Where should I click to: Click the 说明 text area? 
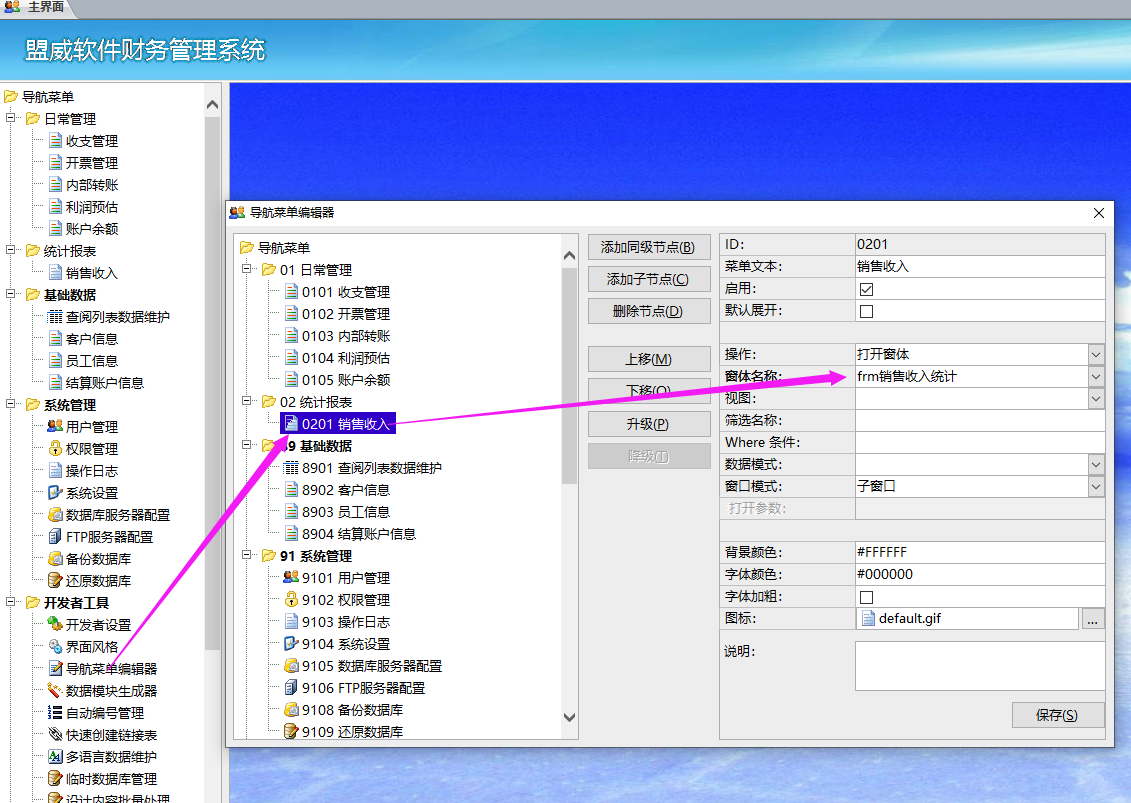click(x=980, y=667)
